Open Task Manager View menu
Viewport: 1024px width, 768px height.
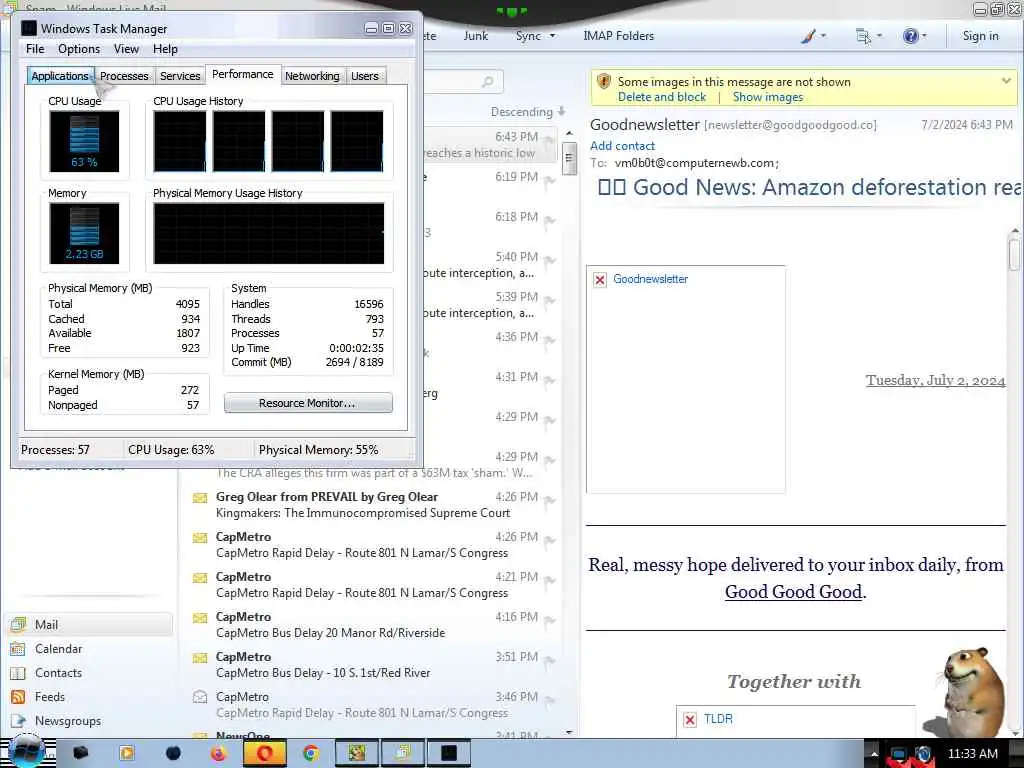tap(126, 49)
